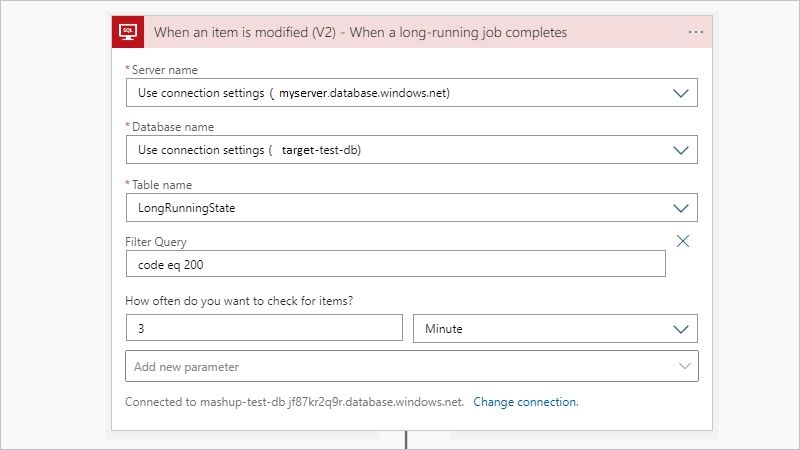Click the Connected to mashup-test-db status text
This screenshot has height=450, width=800.
(x=294, y=402)
